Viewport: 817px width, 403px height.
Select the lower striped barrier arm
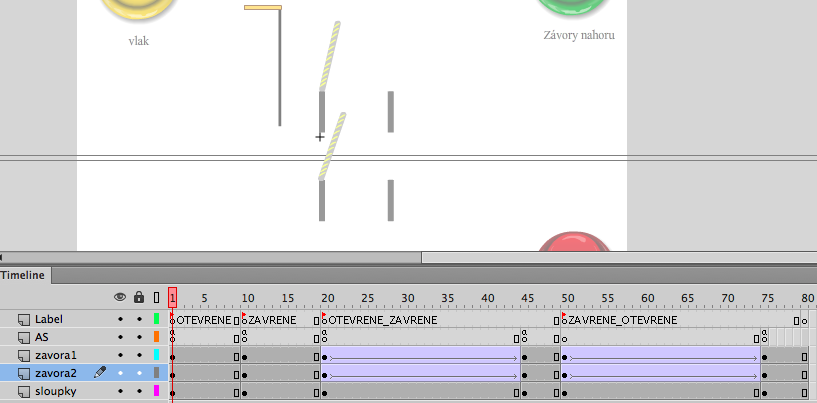click(x=332, y=146)
